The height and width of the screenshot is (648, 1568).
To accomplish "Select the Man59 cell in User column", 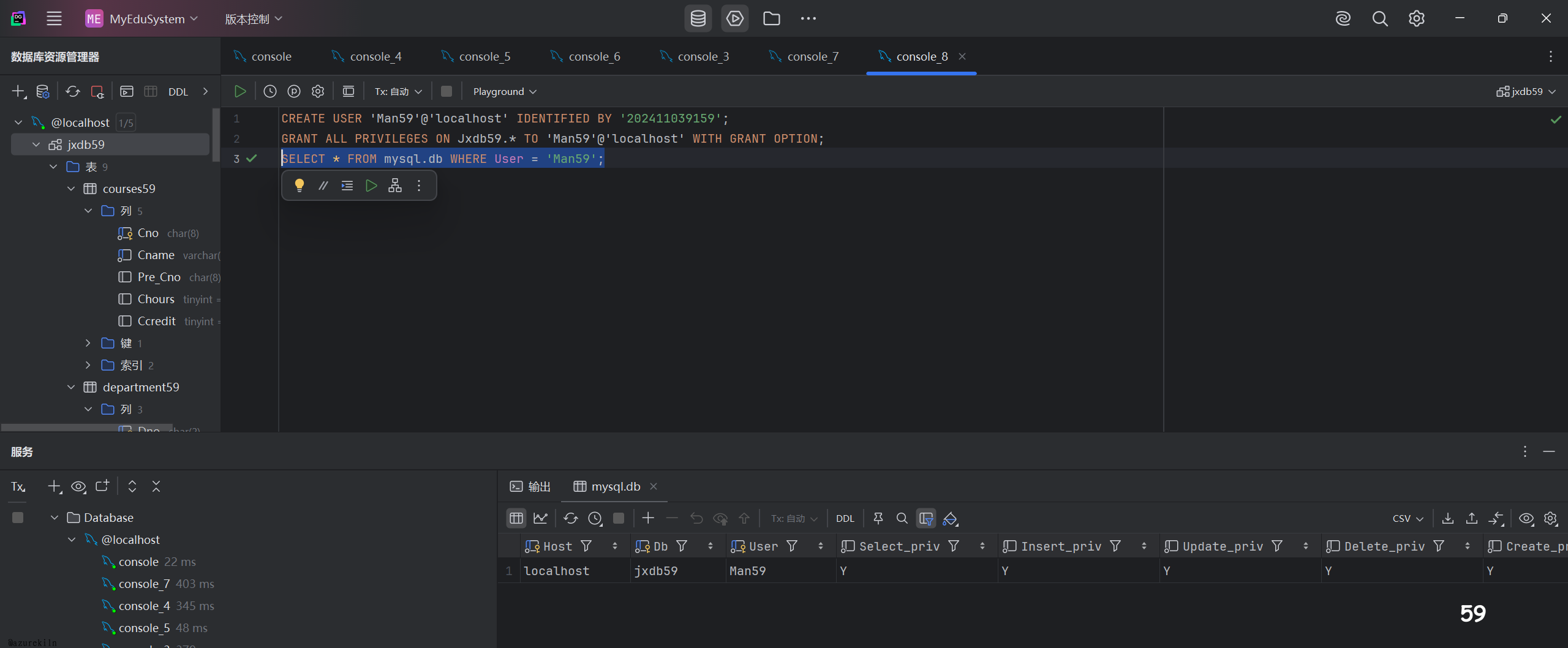I will pos(747,571).
